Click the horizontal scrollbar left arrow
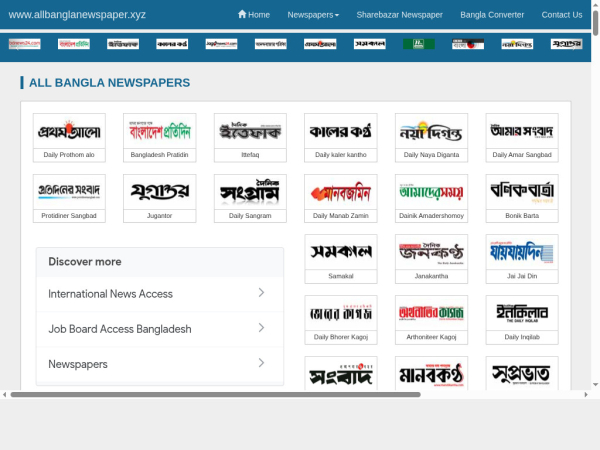Screen dimensions: 600x450 pyautogui.click(x=4, y=395)
